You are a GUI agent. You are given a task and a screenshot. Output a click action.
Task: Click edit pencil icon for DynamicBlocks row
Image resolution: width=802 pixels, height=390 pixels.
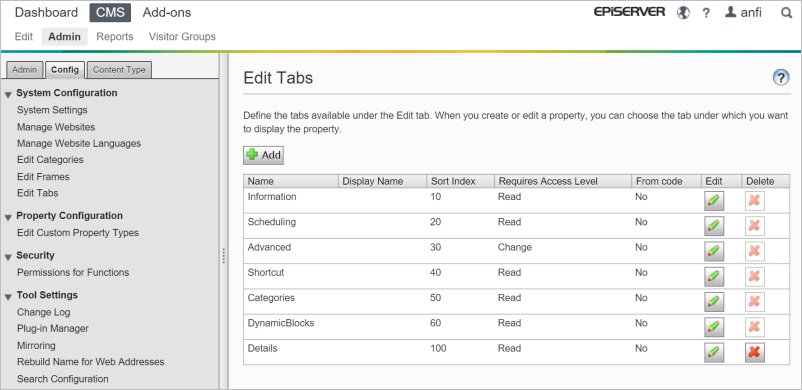(714, 327)
